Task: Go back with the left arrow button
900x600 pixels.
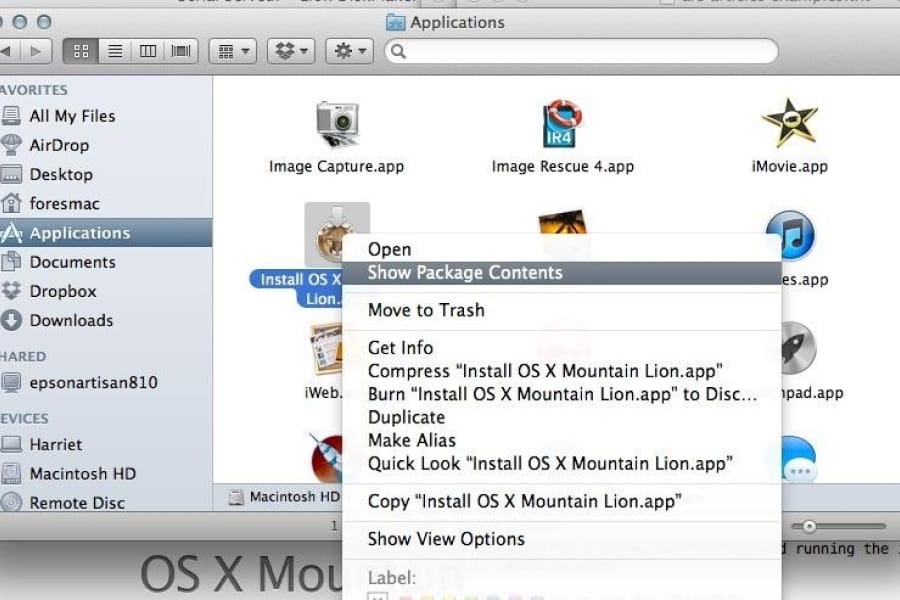Action: pos(7,52)
